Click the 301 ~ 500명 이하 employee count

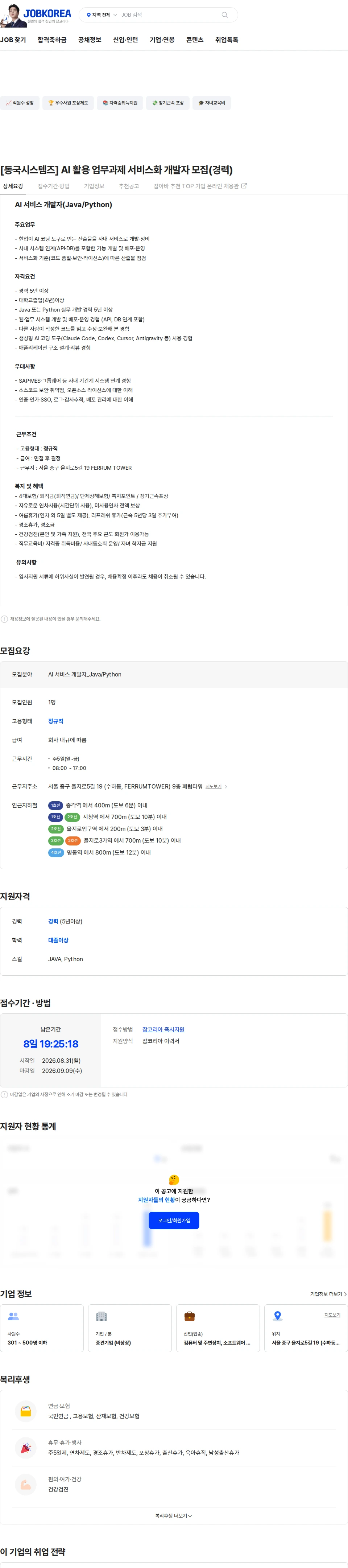pyautogui.click(x=28, y=1342)
